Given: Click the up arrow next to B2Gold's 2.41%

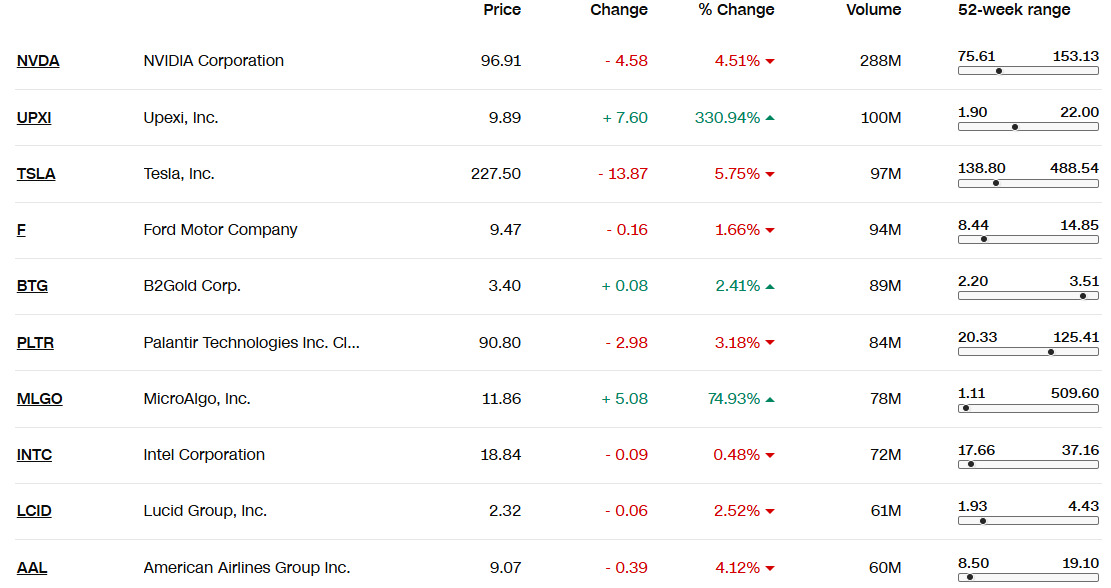Looking at the screenshot, I should pos(770,287).
